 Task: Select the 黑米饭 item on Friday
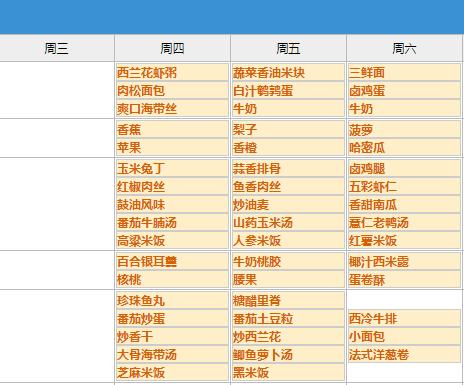[x=288, y=372]
